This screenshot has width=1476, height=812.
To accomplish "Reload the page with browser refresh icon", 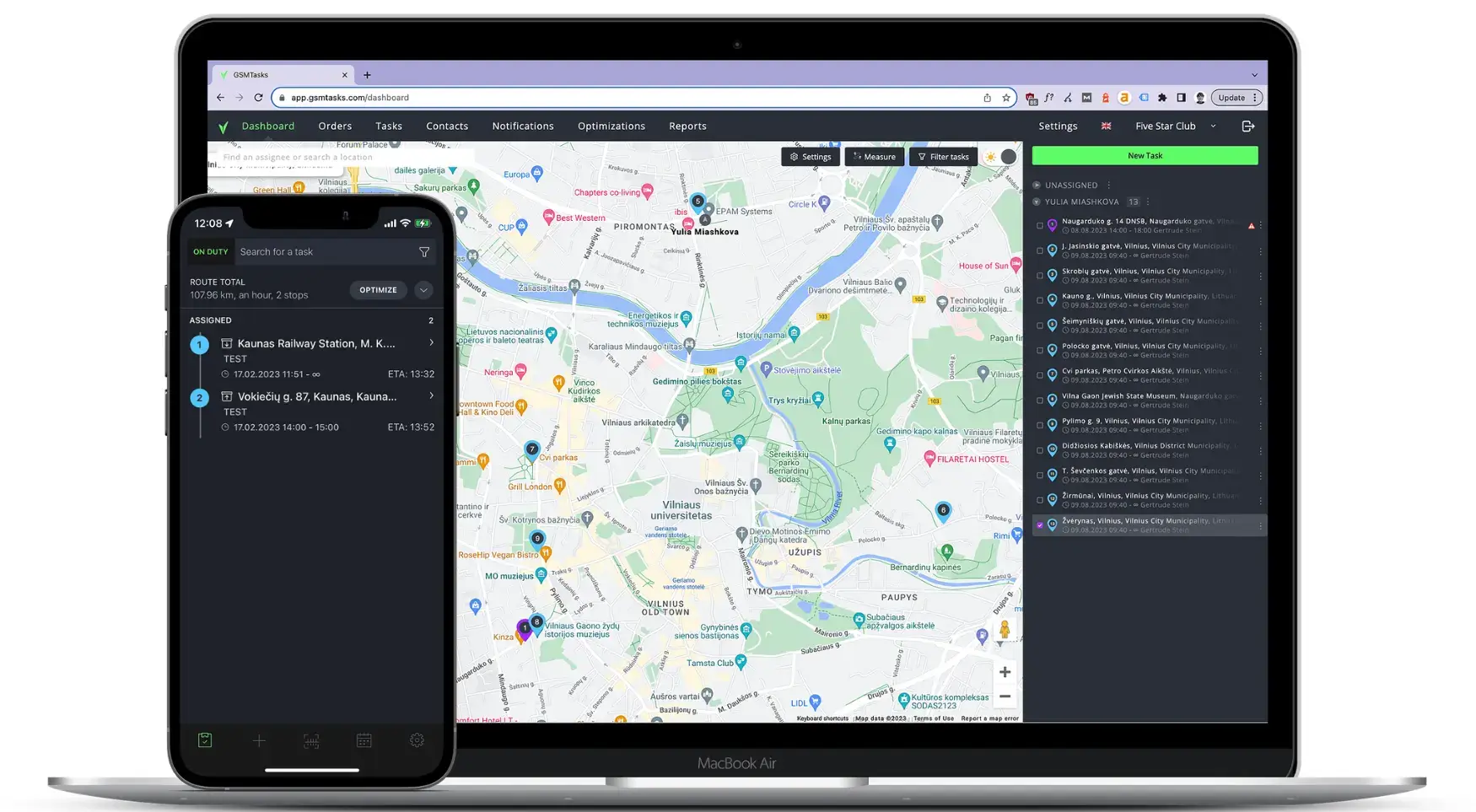I will (258, 98).
